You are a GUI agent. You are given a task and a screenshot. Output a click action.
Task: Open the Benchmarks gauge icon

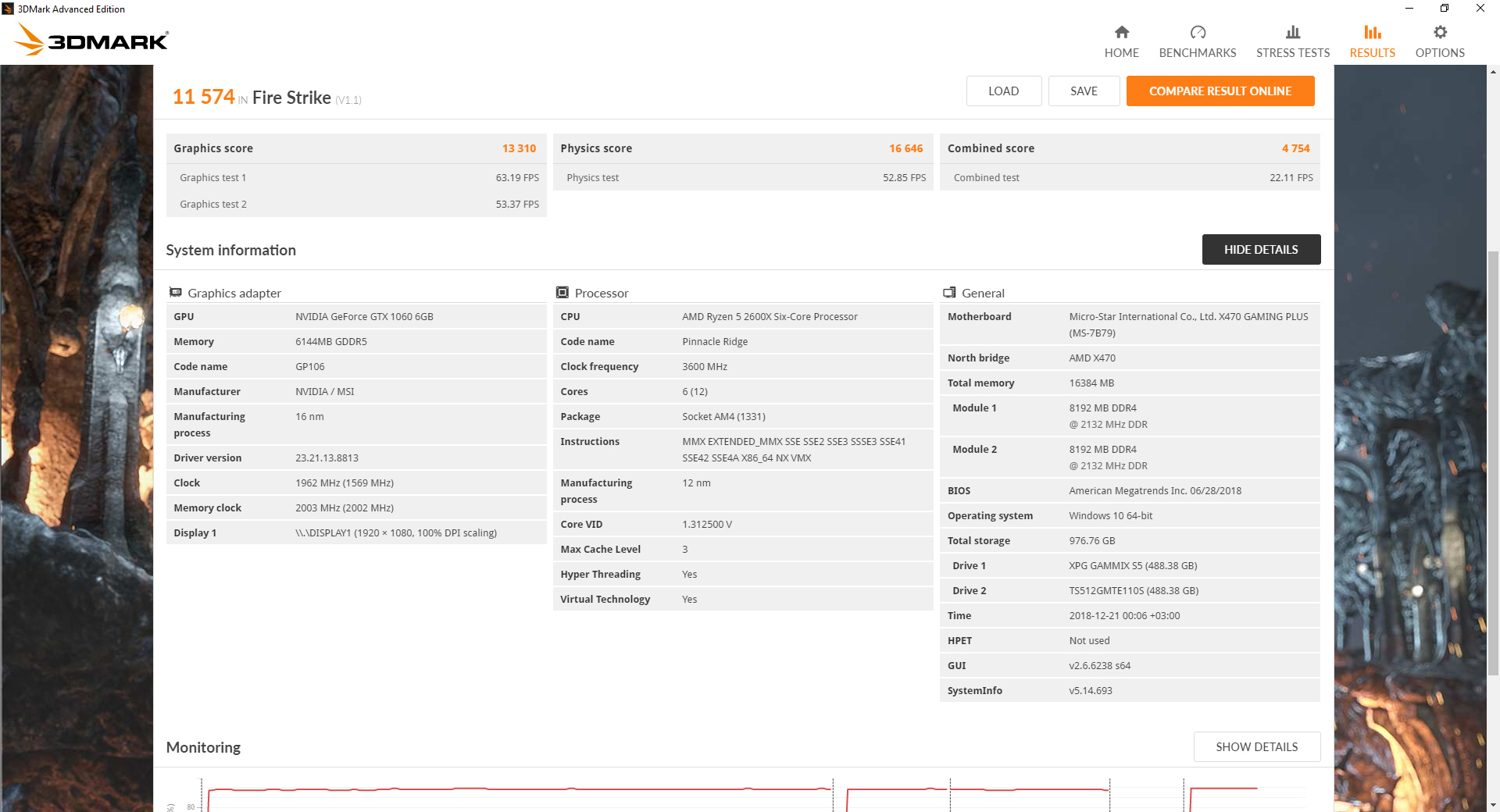point(1198,32)
